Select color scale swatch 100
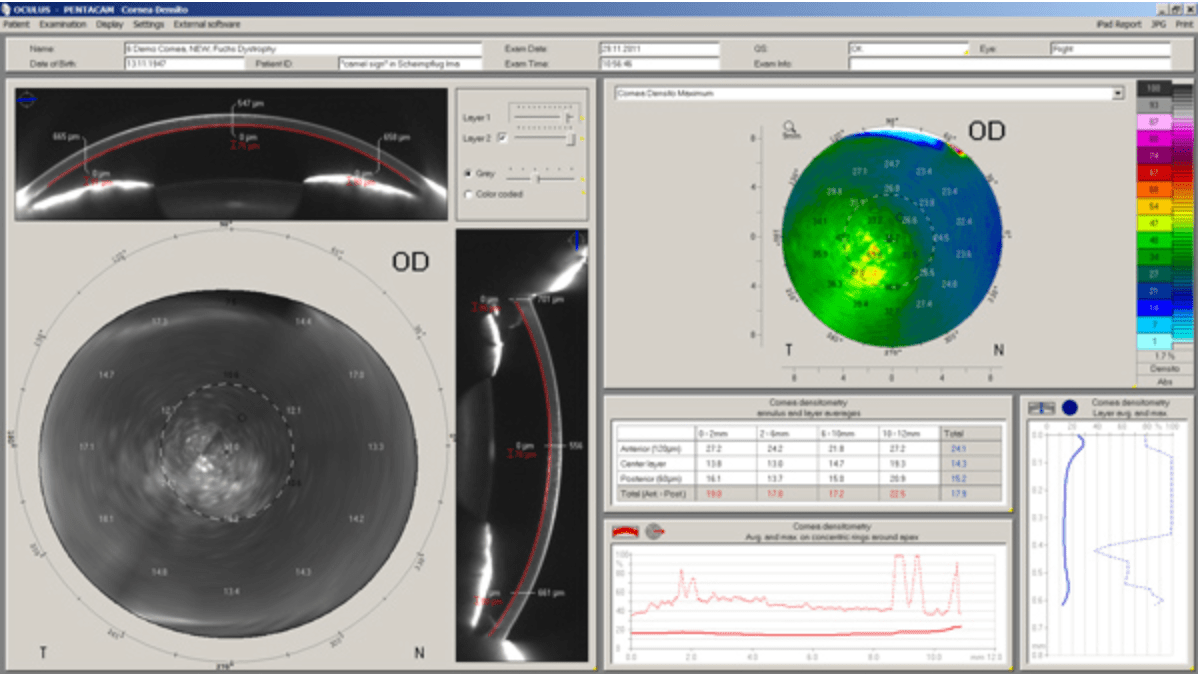Viewport: 1202px width, 674px height. (x=1153, y=89)
